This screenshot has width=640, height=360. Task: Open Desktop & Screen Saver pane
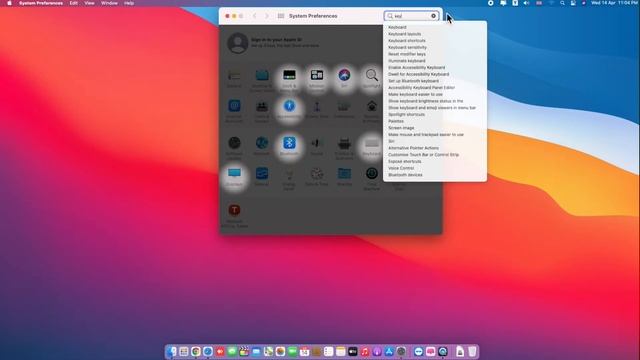[x=262, y=76]
